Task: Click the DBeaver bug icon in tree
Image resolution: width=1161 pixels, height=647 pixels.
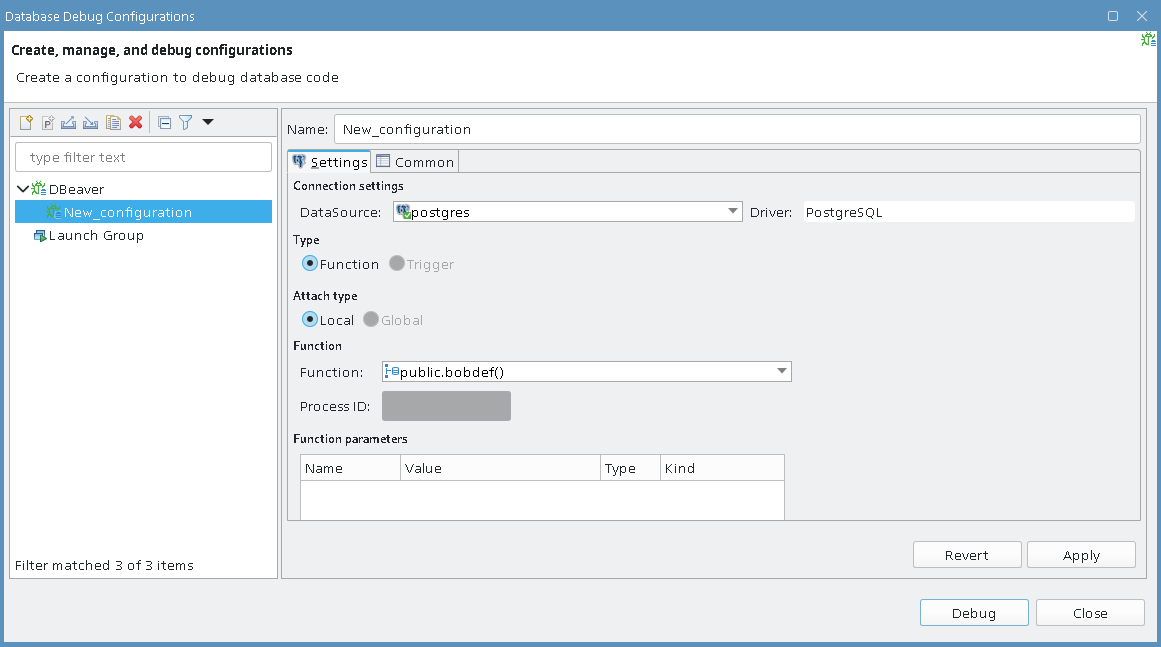Action: (39, 189)
